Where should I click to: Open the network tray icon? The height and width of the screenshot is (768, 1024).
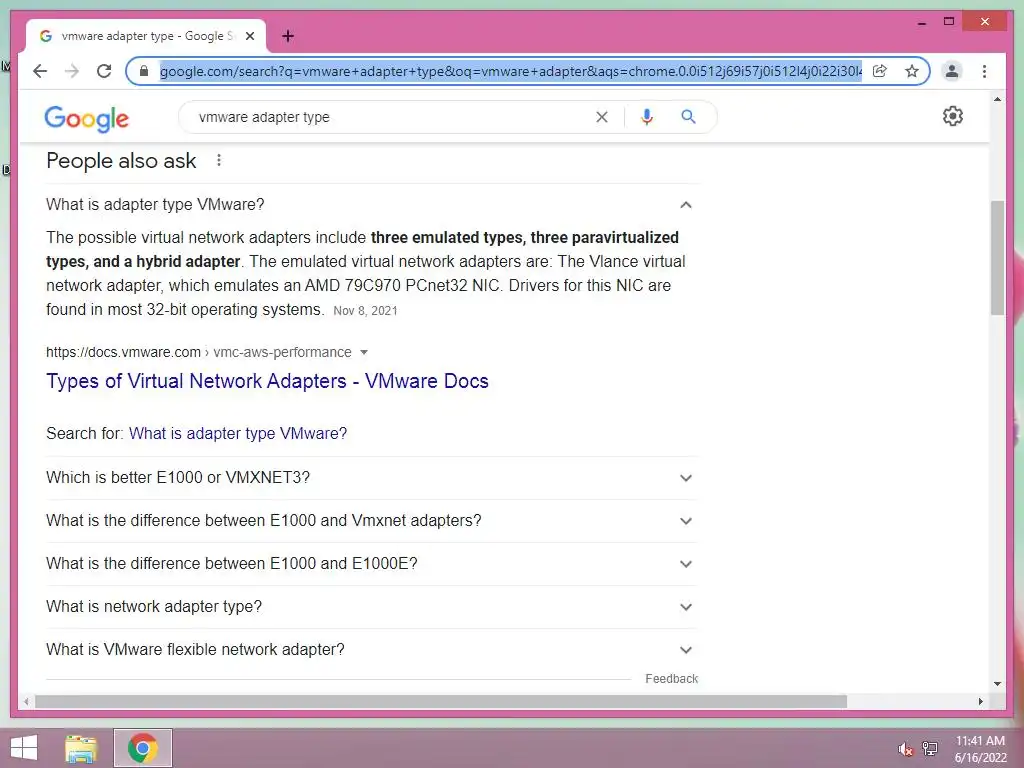(x=930, y=748)
